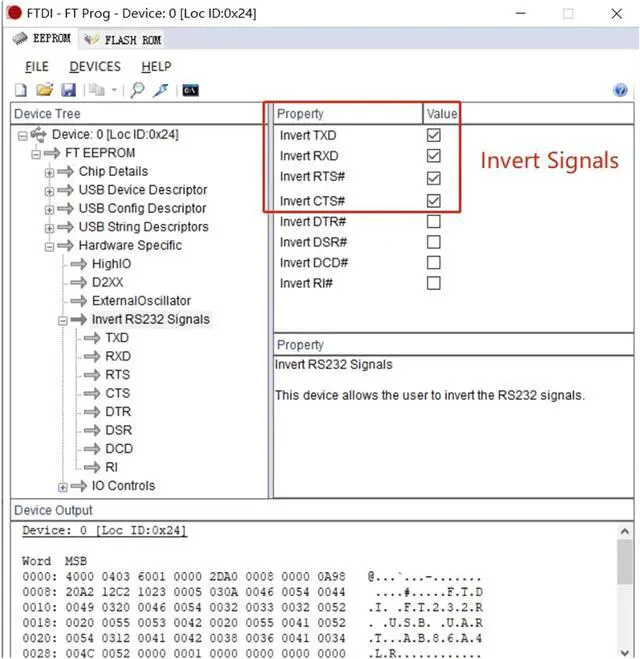The width and height of the screenshot is (640, 659).
Task: Collapse the Hardware Specific tree node
Action: tap(49, 246)
